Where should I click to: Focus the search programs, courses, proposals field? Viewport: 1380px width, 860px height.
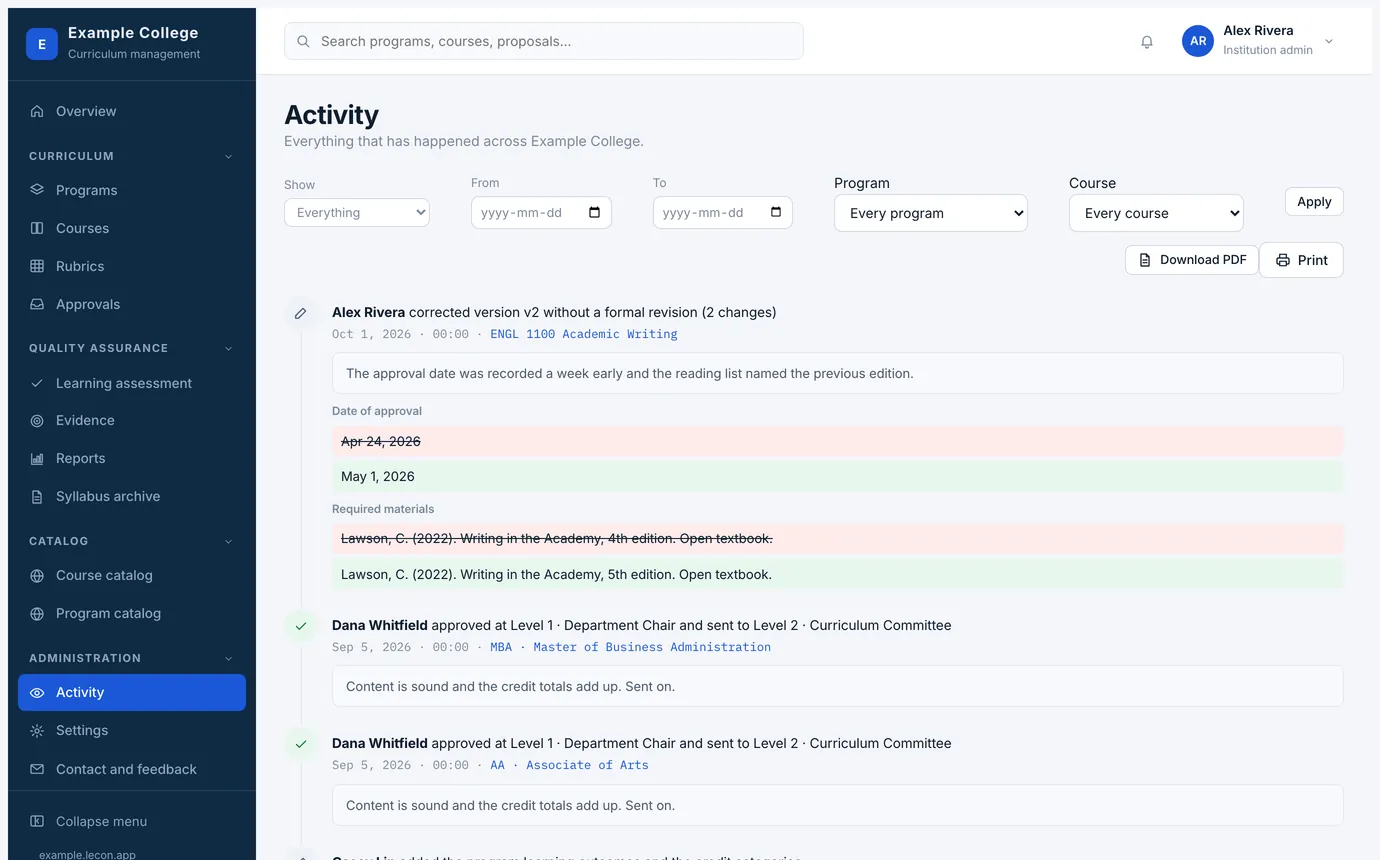[x=544, y=41]
